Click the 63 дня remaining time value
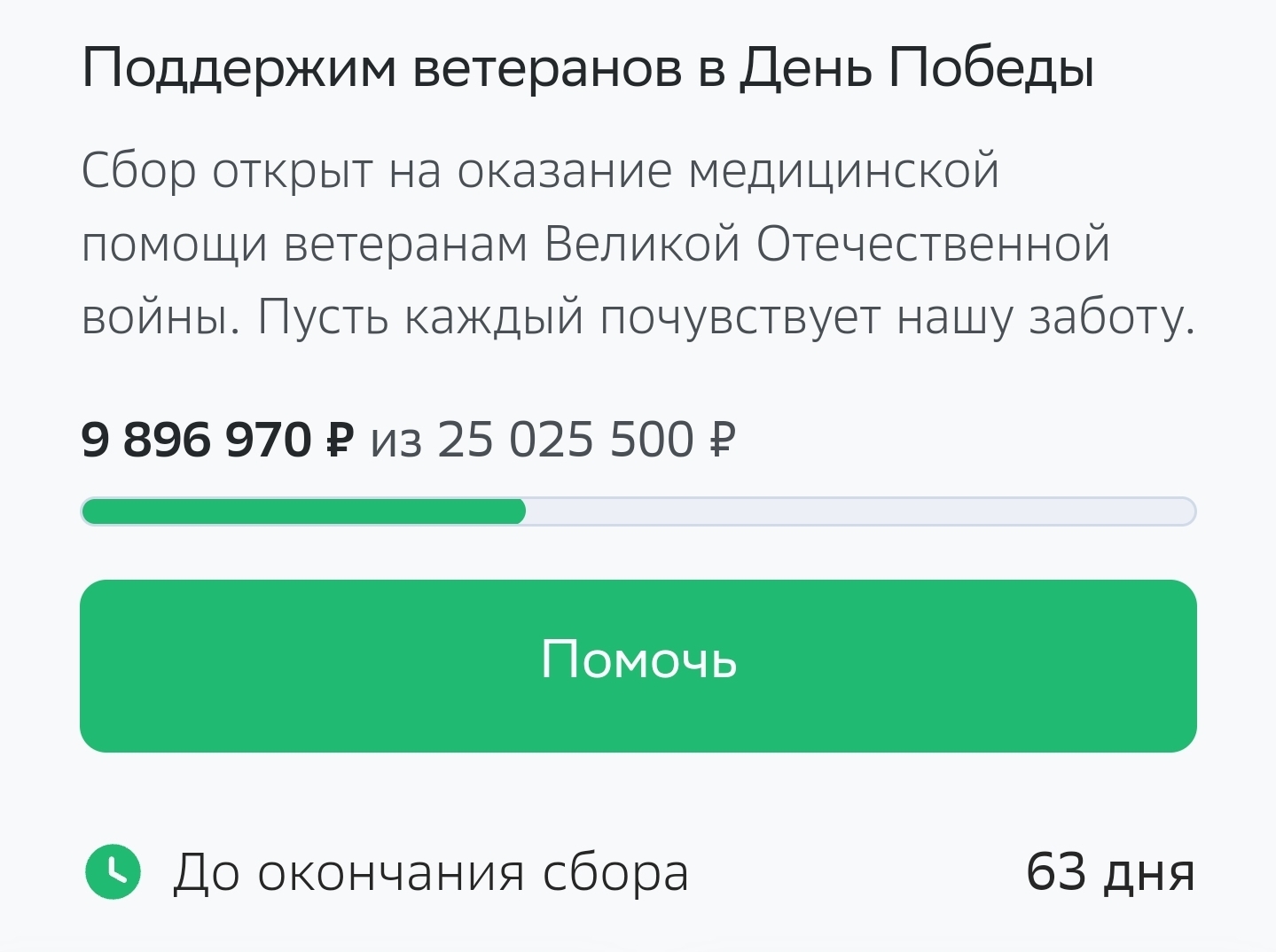This screenshot has height=952, width=1276. [x=1110, y=872]
